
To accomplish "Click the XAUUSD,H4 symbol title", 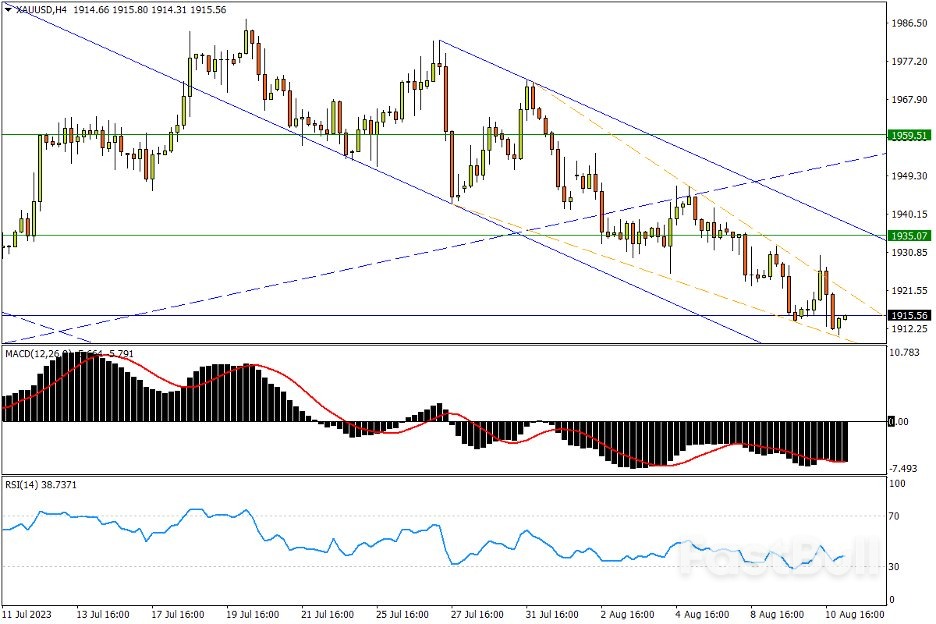I will tap(42, 8).
